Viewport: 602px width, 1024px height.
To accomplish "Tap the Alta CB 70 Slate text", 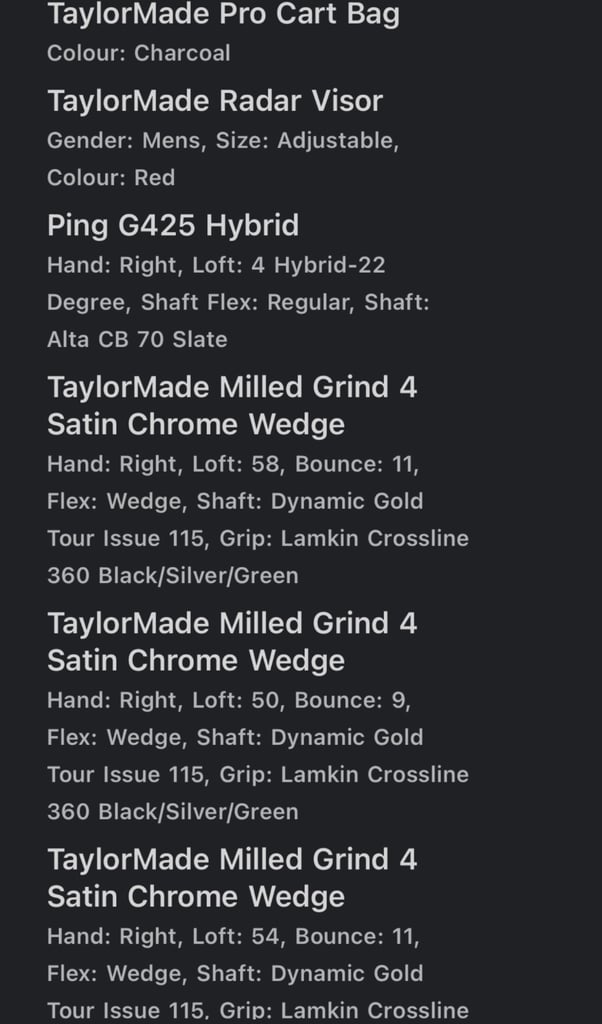I will pyautogui.click(x=137, y=340).
